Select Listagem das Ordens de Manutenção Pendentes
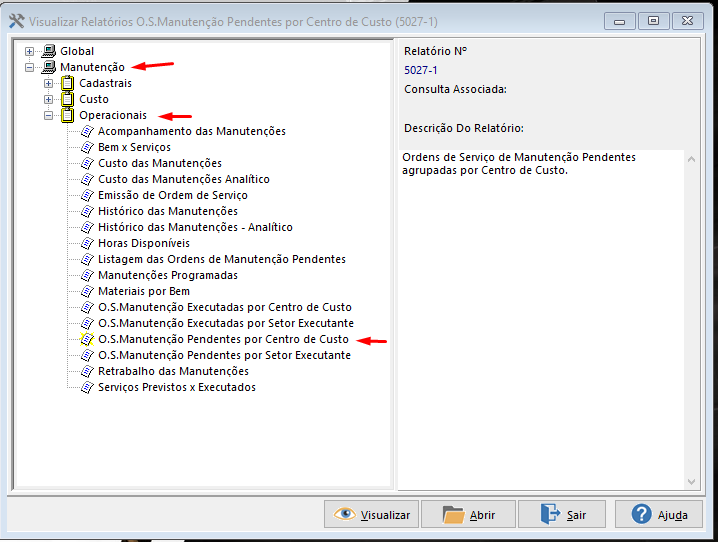This screenshot has height=542, width=718. click(x=222, y=260)
